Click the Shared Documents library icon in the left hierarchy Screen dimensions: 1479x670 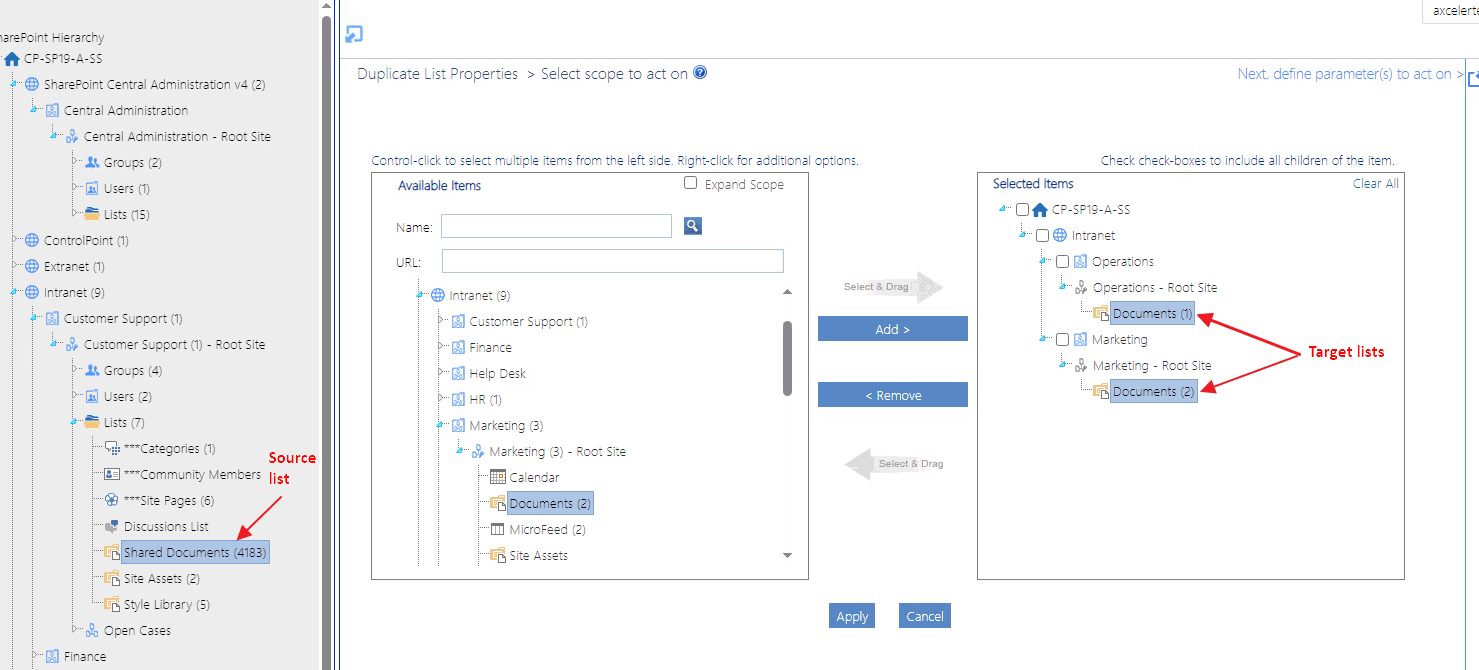click(x=110, y=552)
